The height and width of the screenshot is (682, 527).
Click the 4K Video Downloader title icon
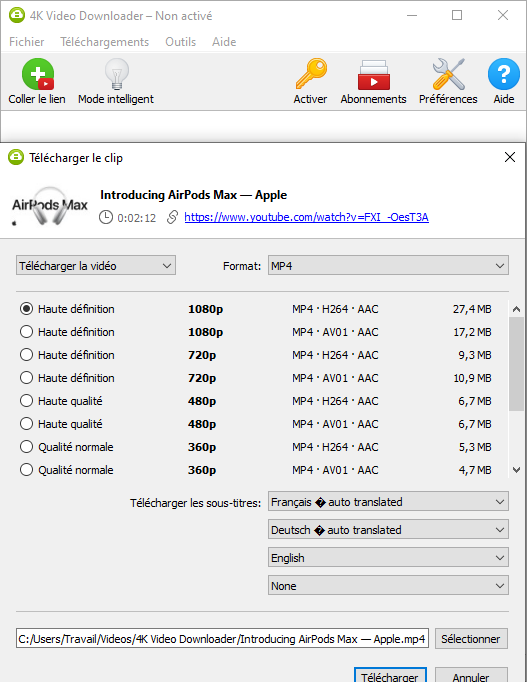pyautogui.click(x=17, y=15)
